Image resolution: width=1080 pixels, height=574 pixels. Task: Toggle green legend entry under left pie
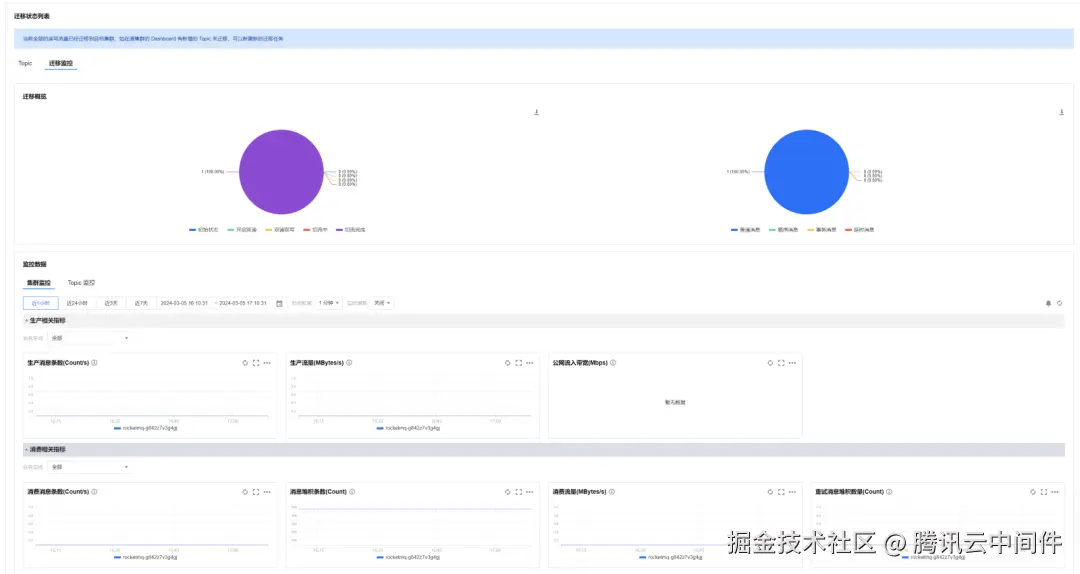[242, 229]
